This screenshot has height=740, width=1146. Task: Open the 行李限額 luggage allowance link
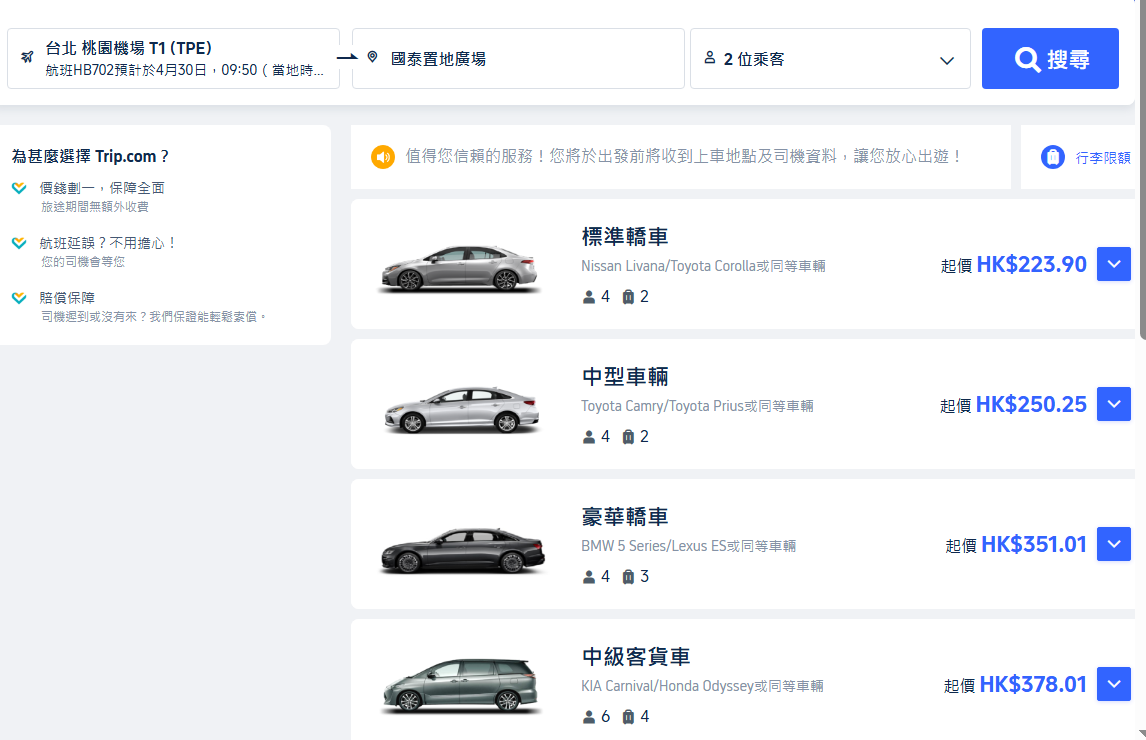pos(1102,157)
